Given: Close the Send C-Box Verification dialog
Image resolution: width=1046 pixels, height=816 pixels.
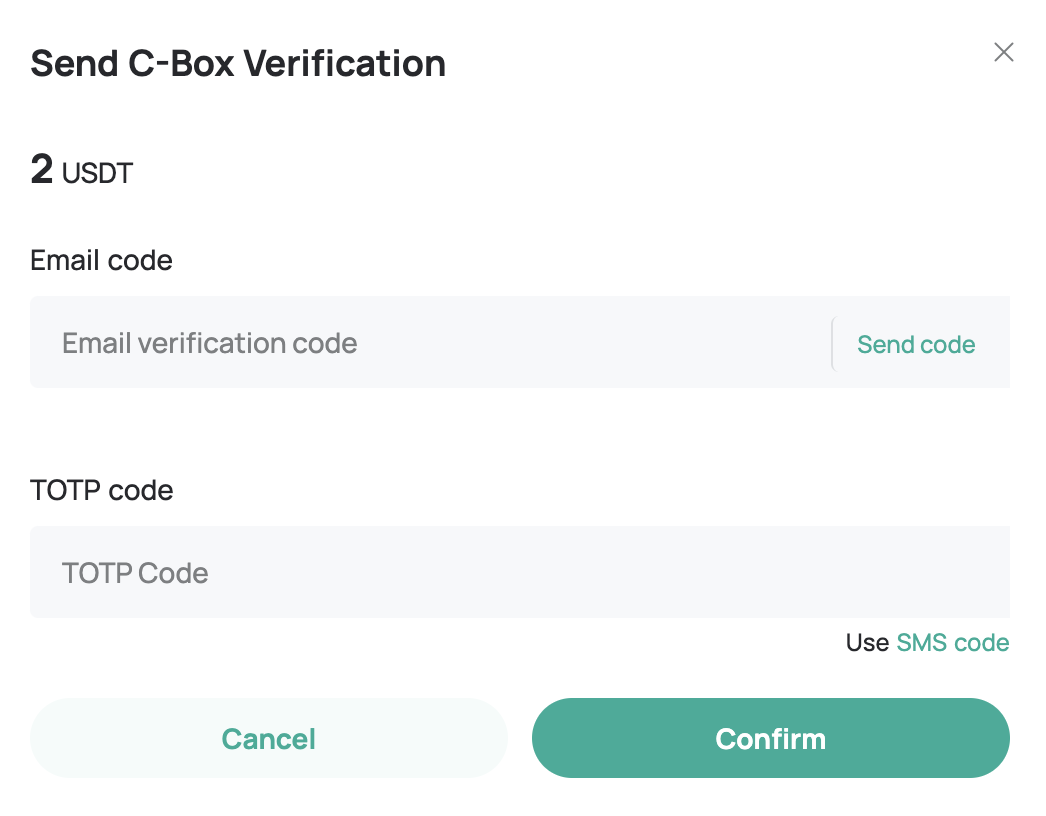Looking at the screenshot, I should pyautogui.click(x=1004, y=52).
